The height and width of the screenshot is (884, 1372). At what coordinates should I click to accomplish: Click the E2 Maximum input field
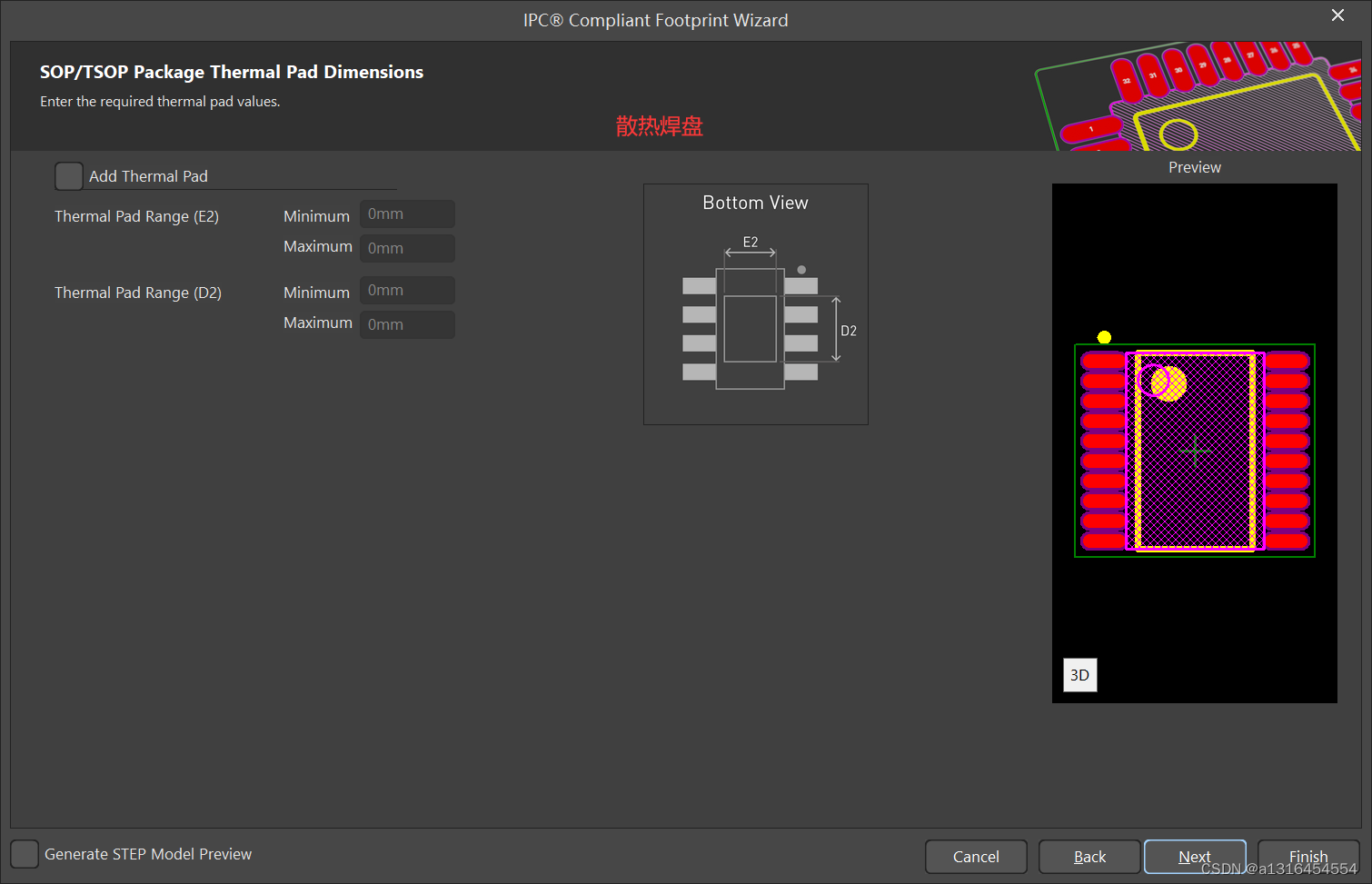(407, 248)
